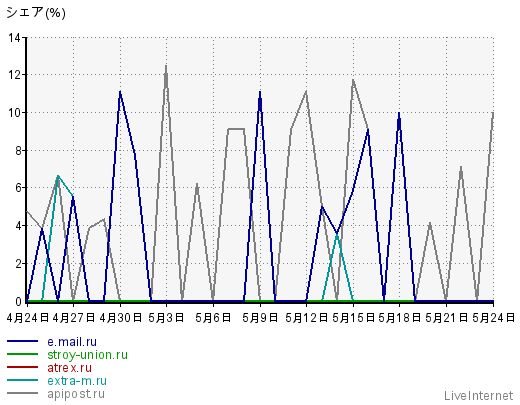
Task: Click the red atrex.ru color line
Action: click(23, 367)
